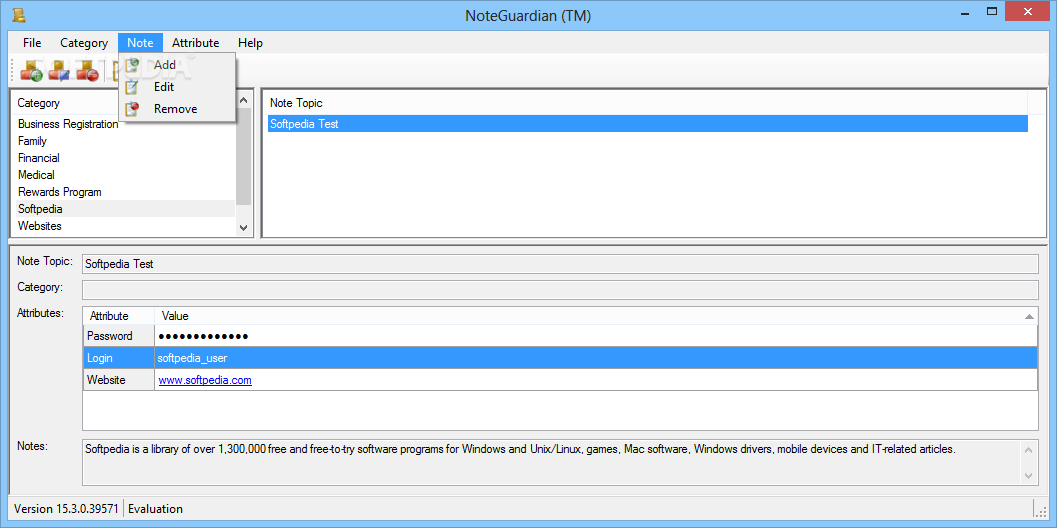Viewport: 1057px width, 528px height.
Task: Click the category list scrollbar thumb
Action: (244, 156)
